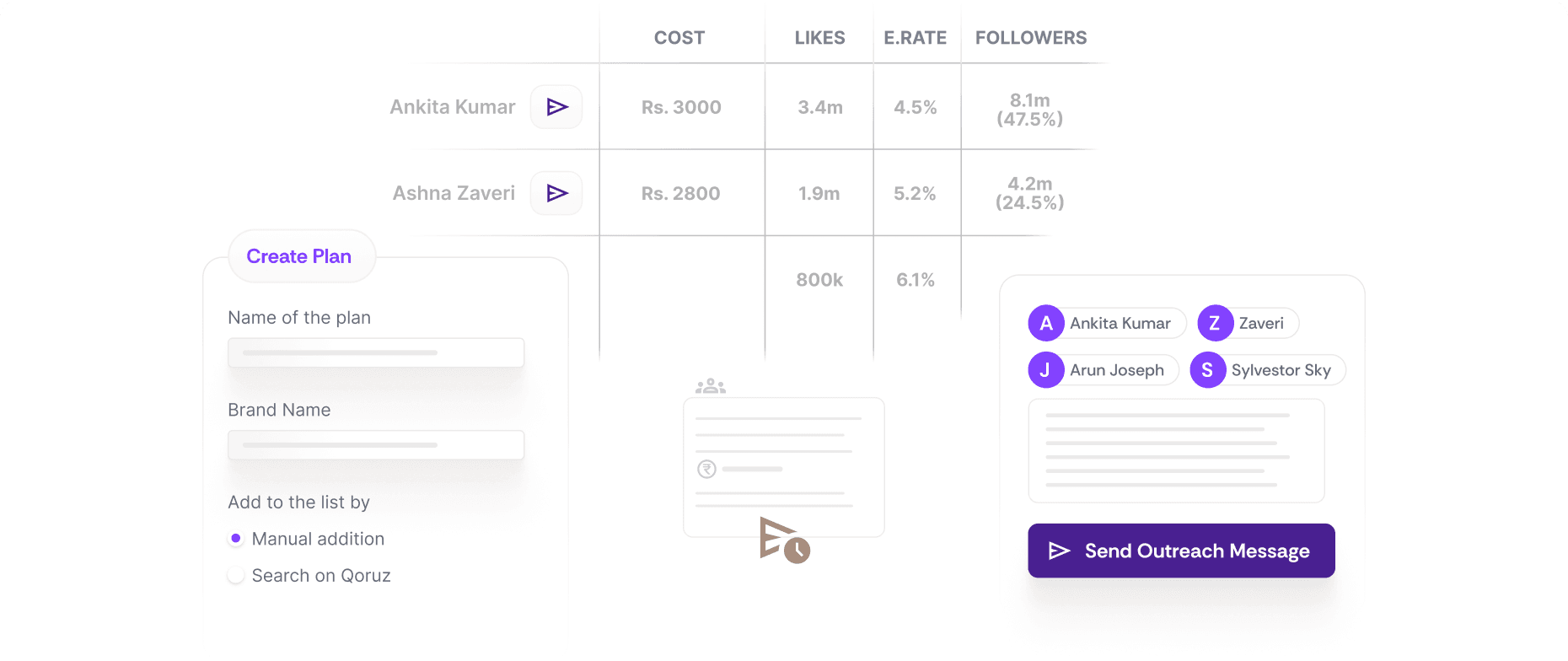Click the purple S avatar icon
1568x661 pixels.
(1207, 370)
